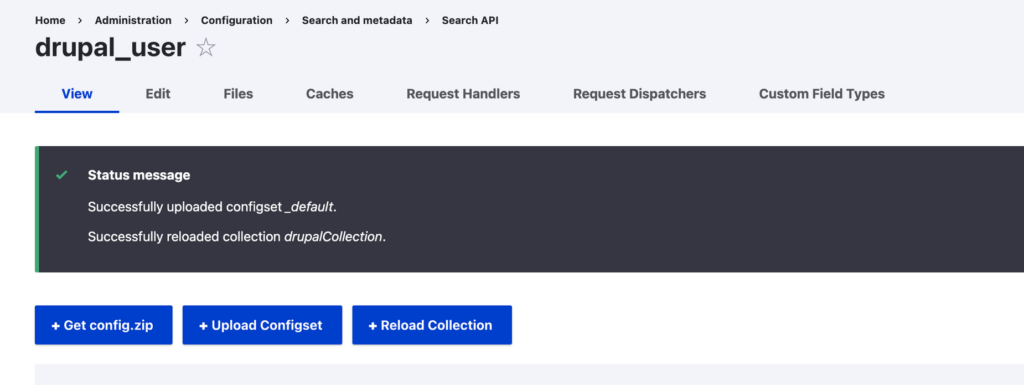The width and height of the screenshot is (1024, 385).
Task: Switch to Request Dispatchers tab
Action: click(639, 94)
